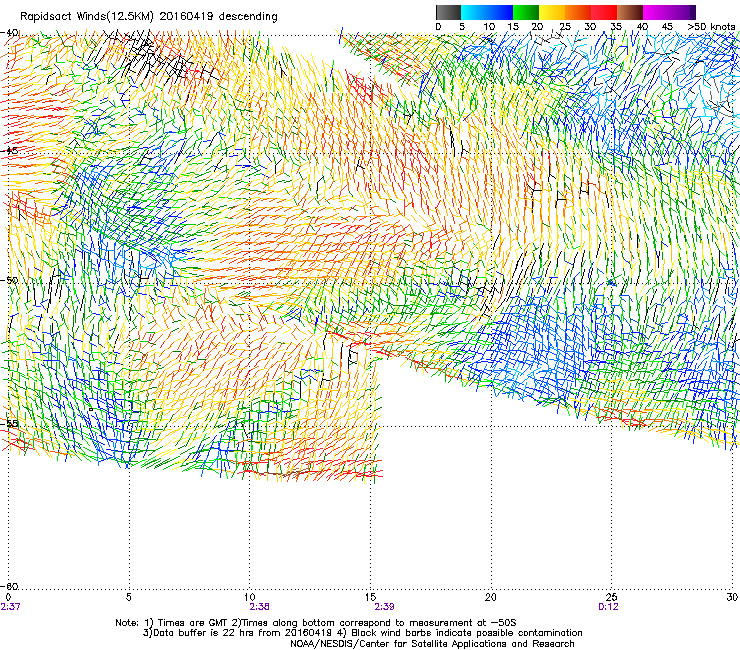Click the bottom longitude axis label '10'

click(250, 597)
